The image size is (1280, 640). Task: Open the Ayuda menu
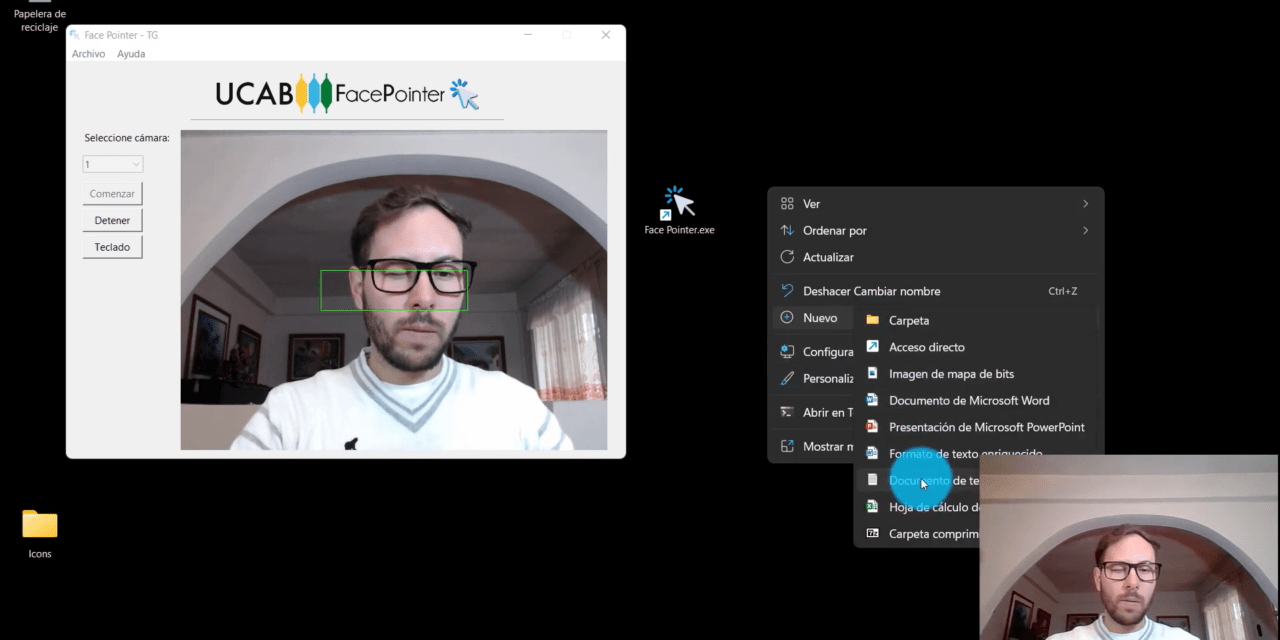[131, 54]
